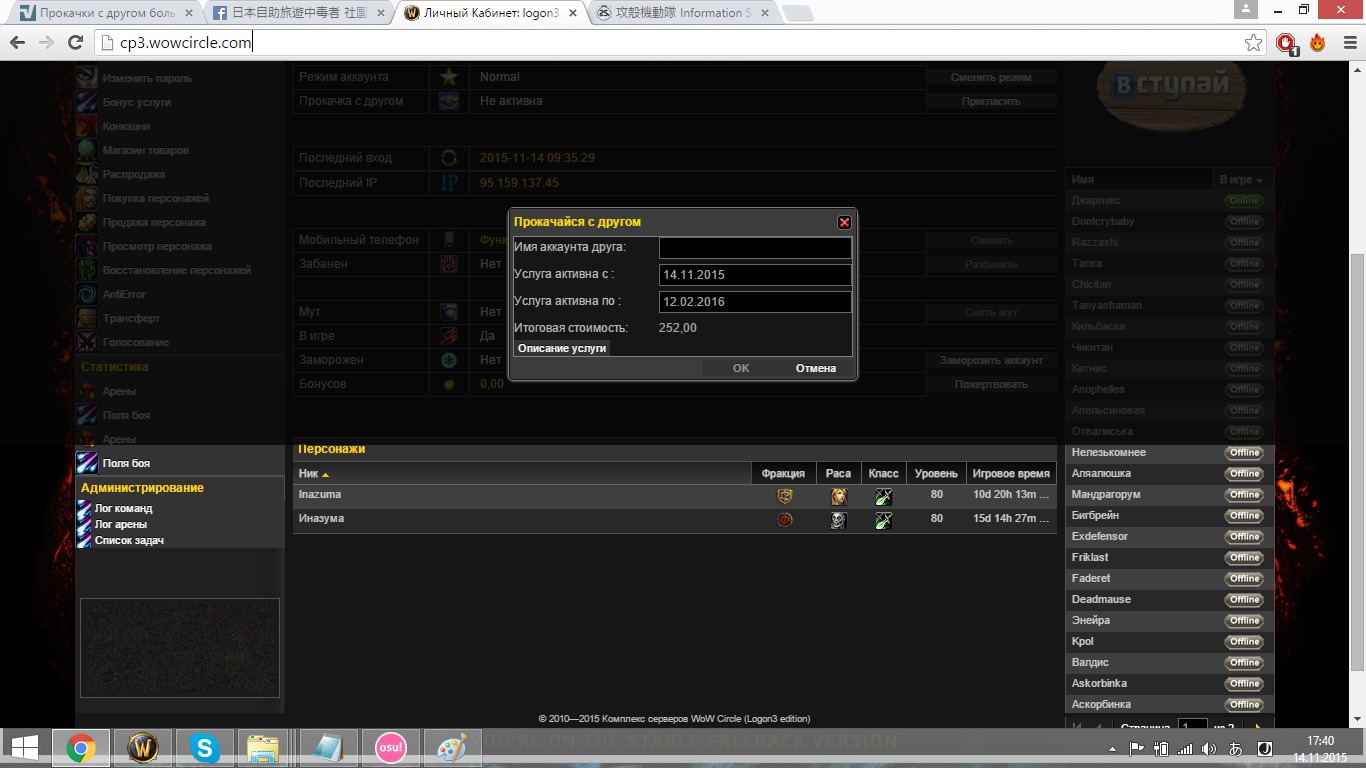Click the Распродажа sidebar icon
Image resolution: width=1366 pixels, height=768 pixels.
(x=87, y=174)
